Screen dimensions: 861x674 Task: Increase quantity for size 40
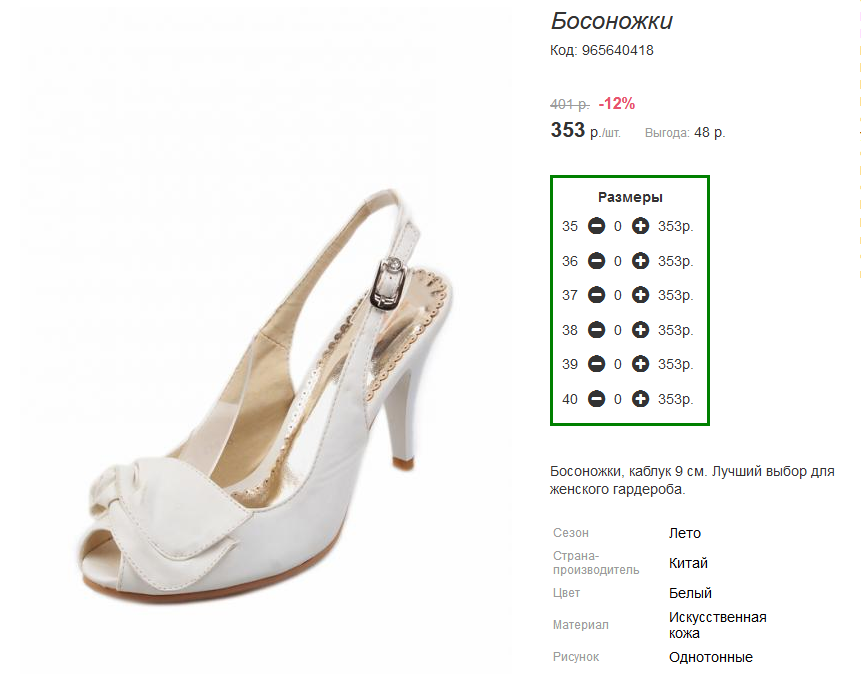(640, 399)
